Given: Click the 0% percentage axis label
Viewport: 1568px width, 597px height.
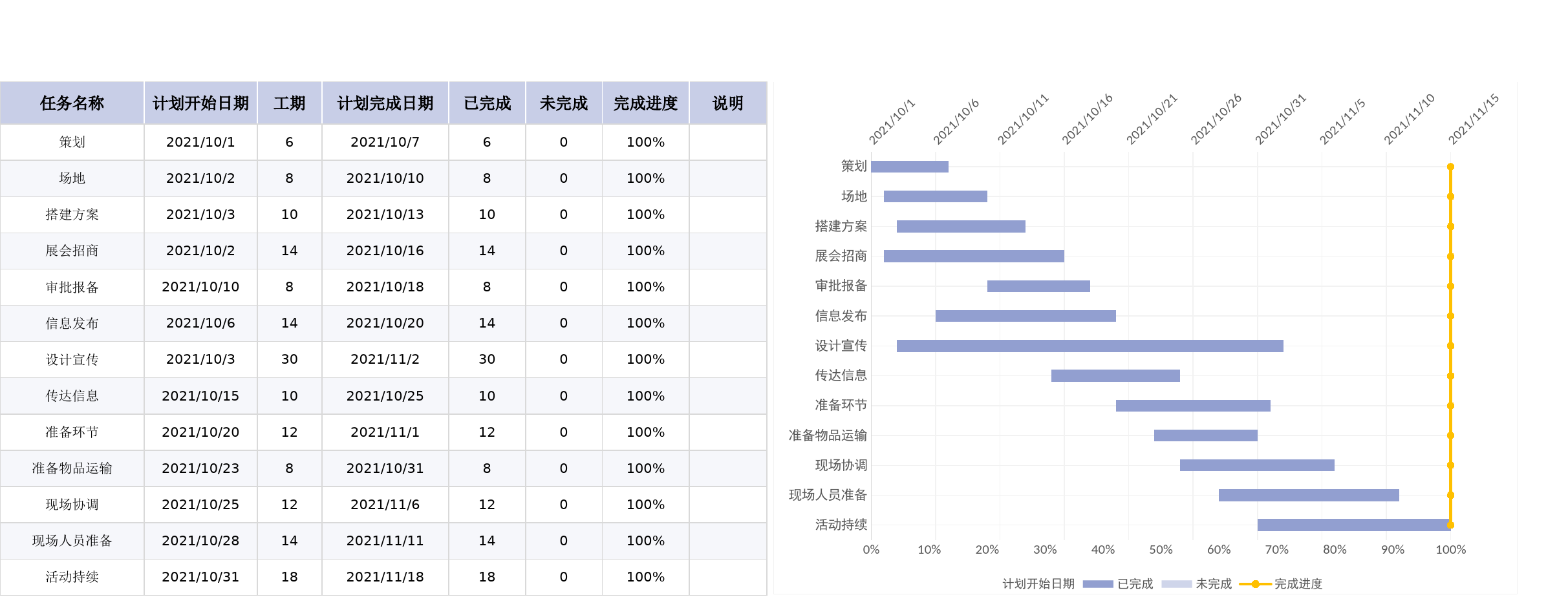Looking at the screenshot, I should [x=871, y=550].
